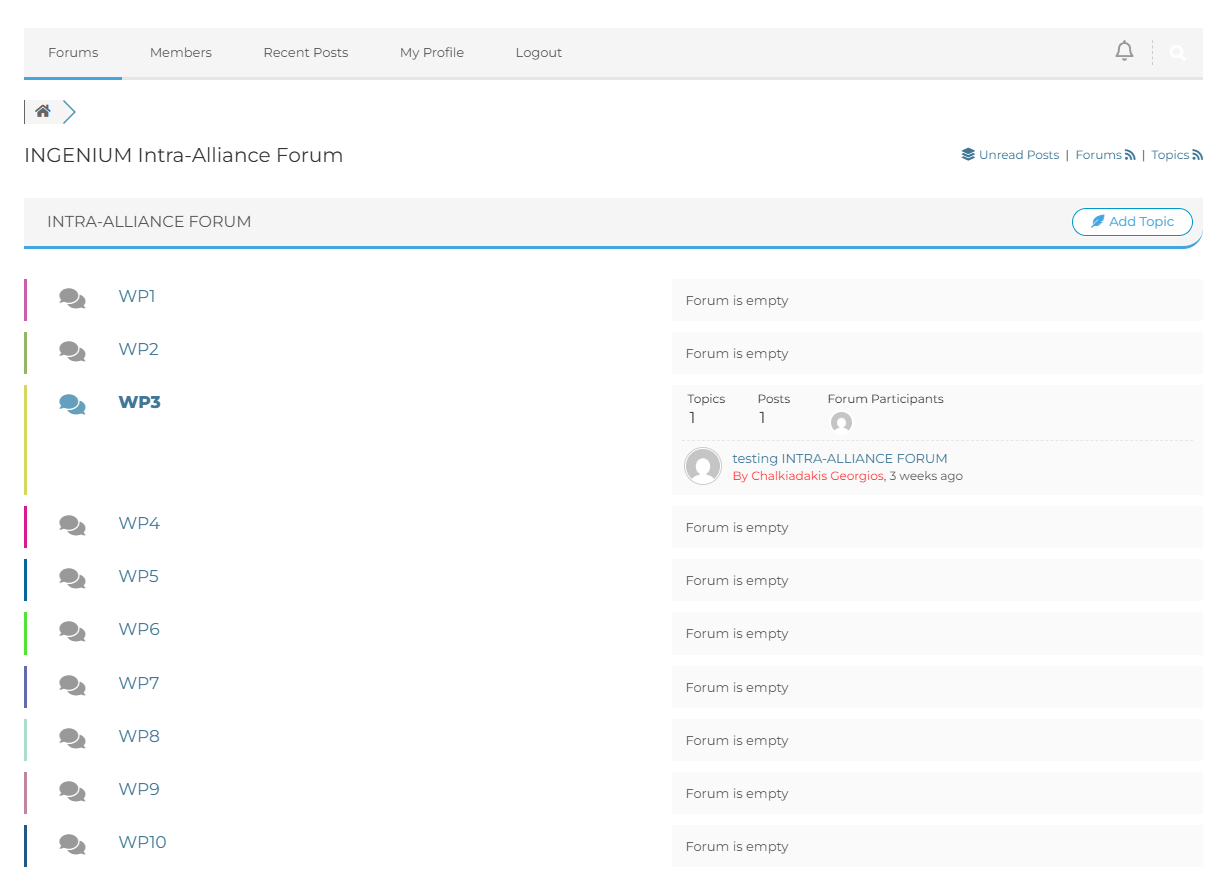Click Logout in the navigation bar
Image resolution: width=1223 pixels, height=889 pixels.
click(x=538, y=52)
